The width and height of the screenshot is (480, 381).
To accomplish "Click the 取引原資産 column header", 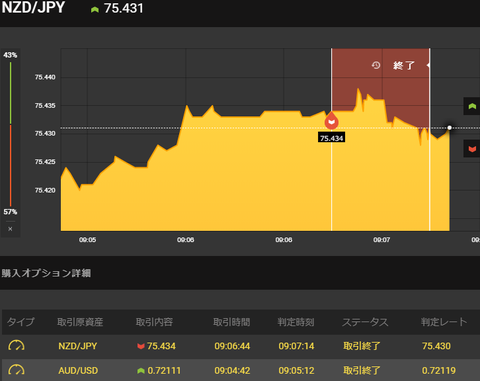I will [80, 322].
